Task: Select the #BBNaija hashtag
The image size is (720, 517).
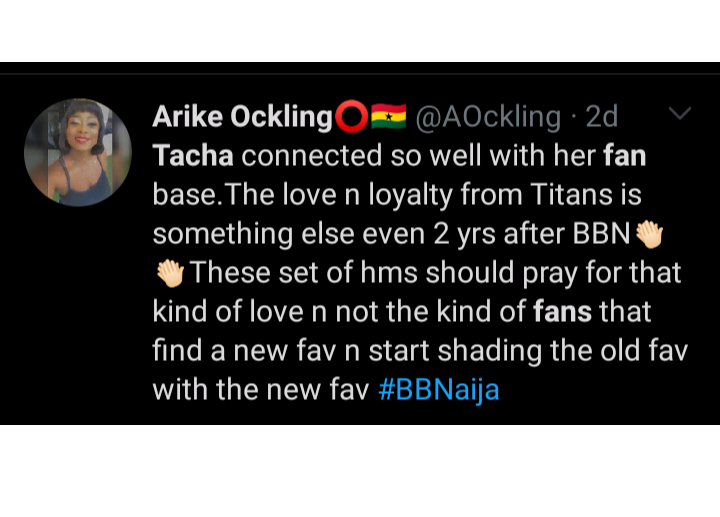Action: 439,389
